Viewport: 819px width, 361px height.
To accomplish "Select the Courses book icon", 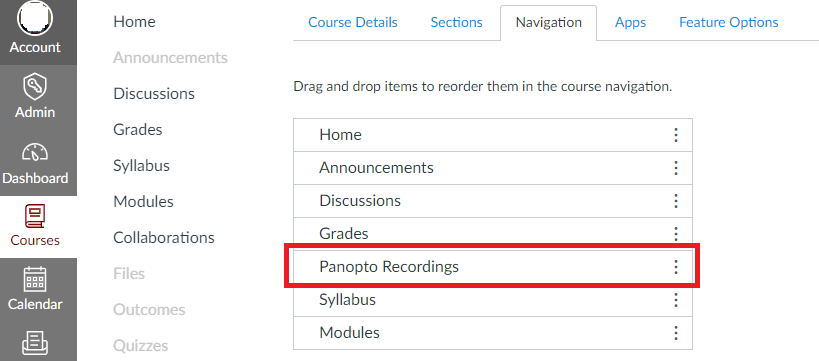I will coord(35,216).
